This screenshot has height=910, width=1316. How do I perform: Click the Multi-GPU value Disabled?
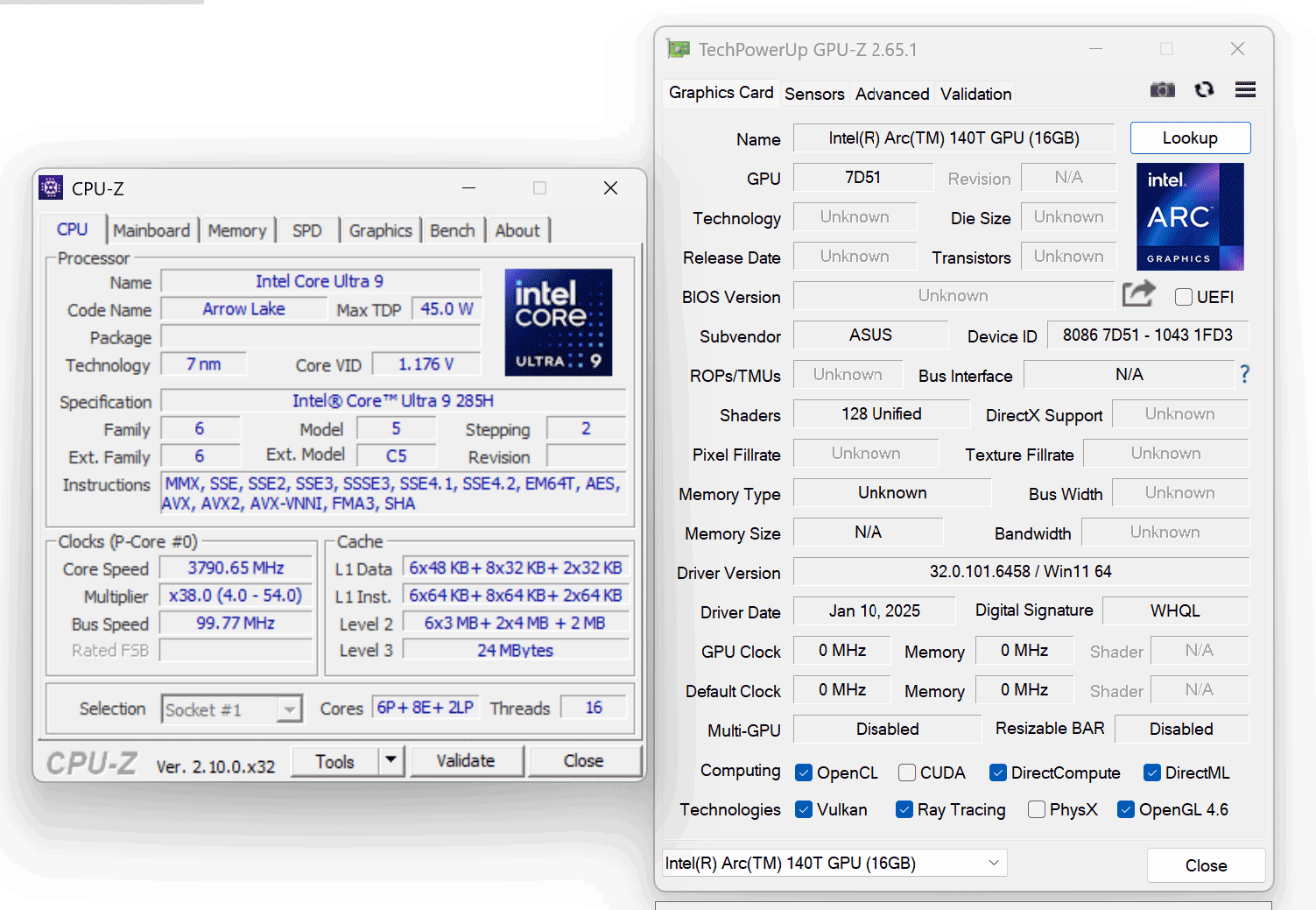tap(888, 730)
